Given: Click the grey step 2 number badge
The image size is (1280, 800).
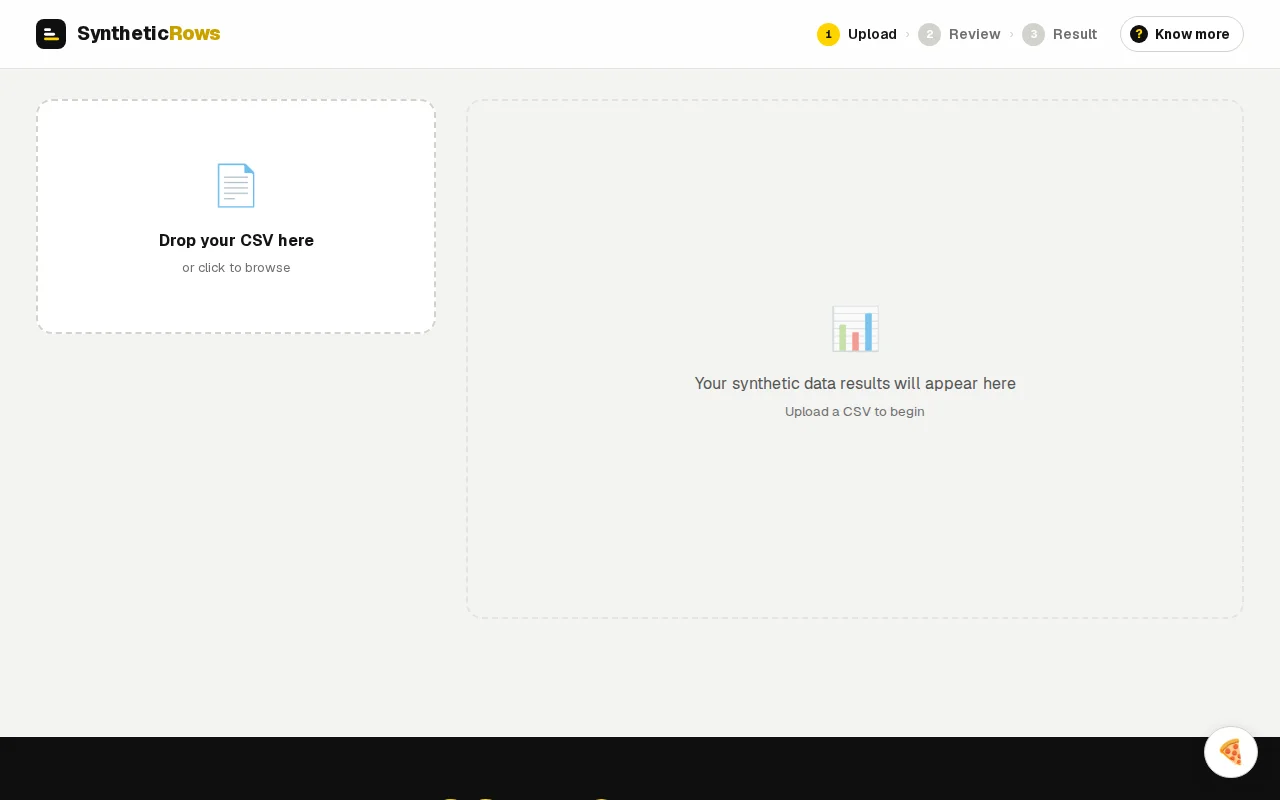Looking at the screenshot, I should pyautogui.click(x=929, y=34).
